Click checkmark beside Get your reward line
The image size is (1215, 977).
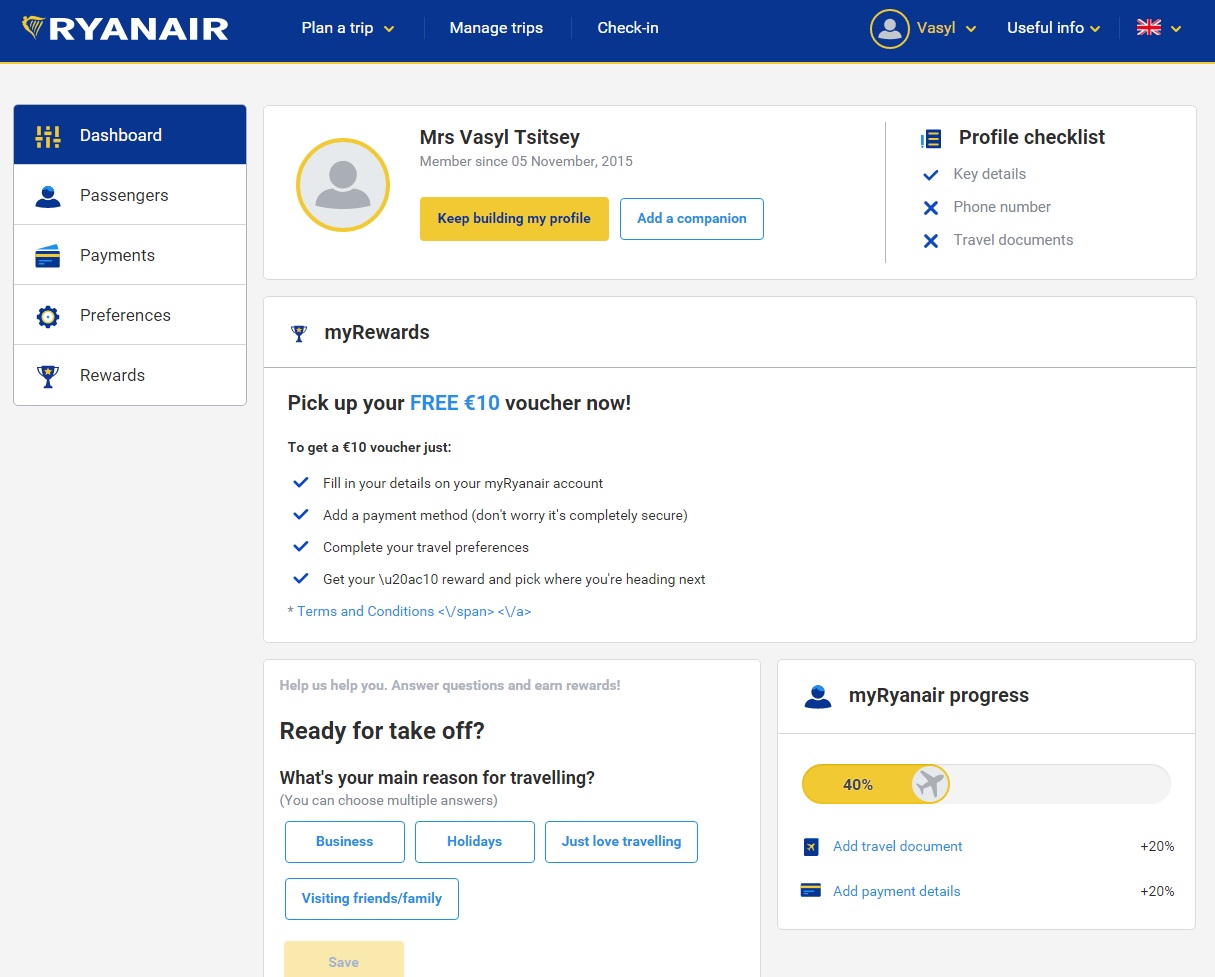pyautogui.click(x=300, y=579)
